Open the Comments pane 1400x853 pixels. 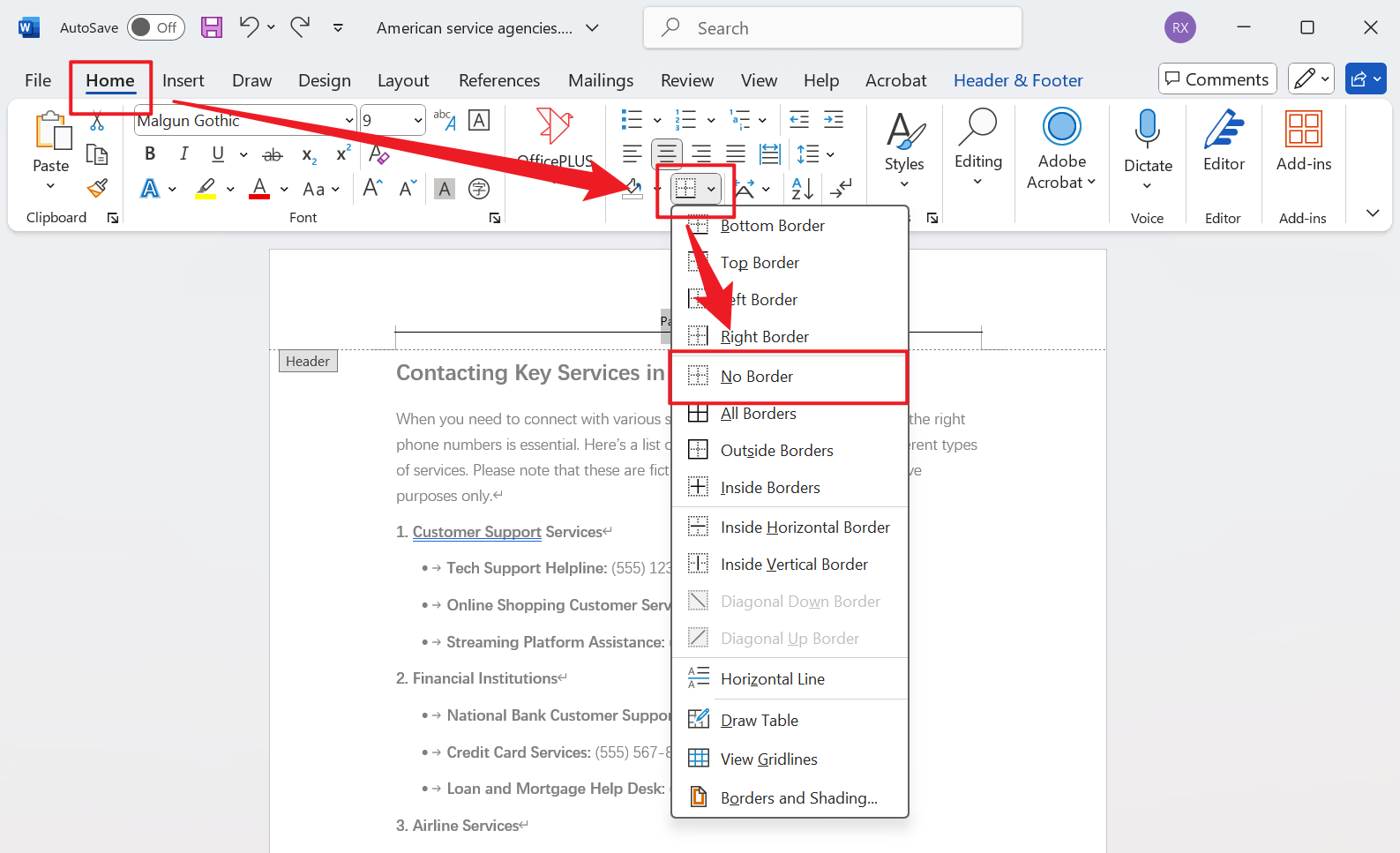pyautogui.click(x=1217, y=79)
